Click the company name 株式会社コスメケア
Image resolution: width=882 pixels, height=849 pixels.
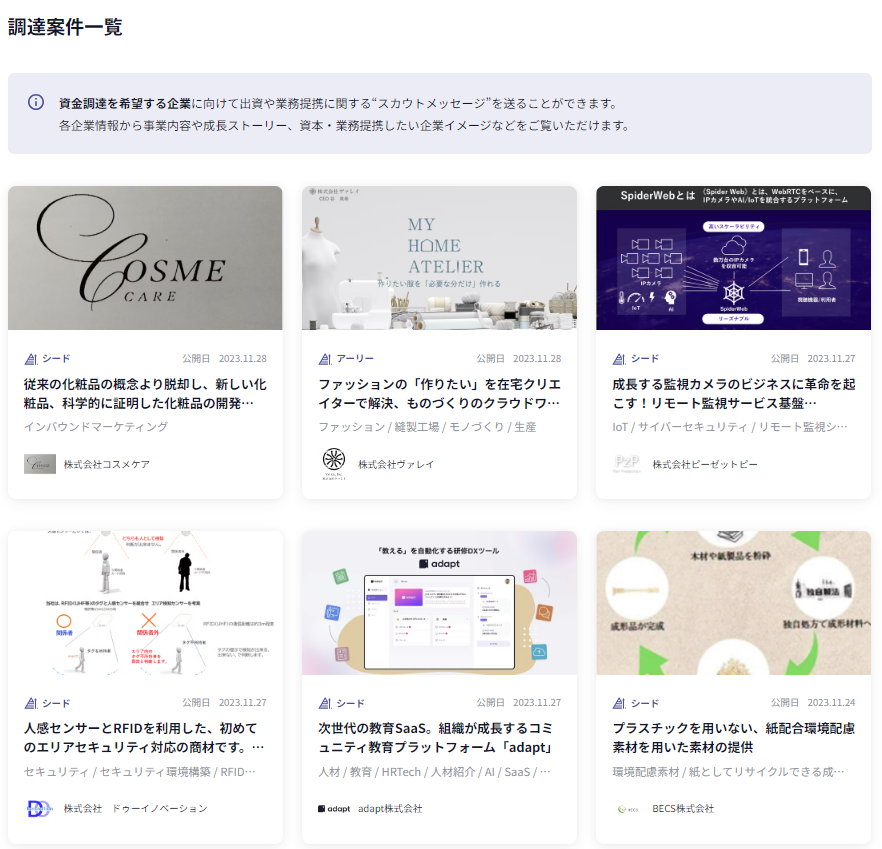pyautogui.click(x=107, y=464)
